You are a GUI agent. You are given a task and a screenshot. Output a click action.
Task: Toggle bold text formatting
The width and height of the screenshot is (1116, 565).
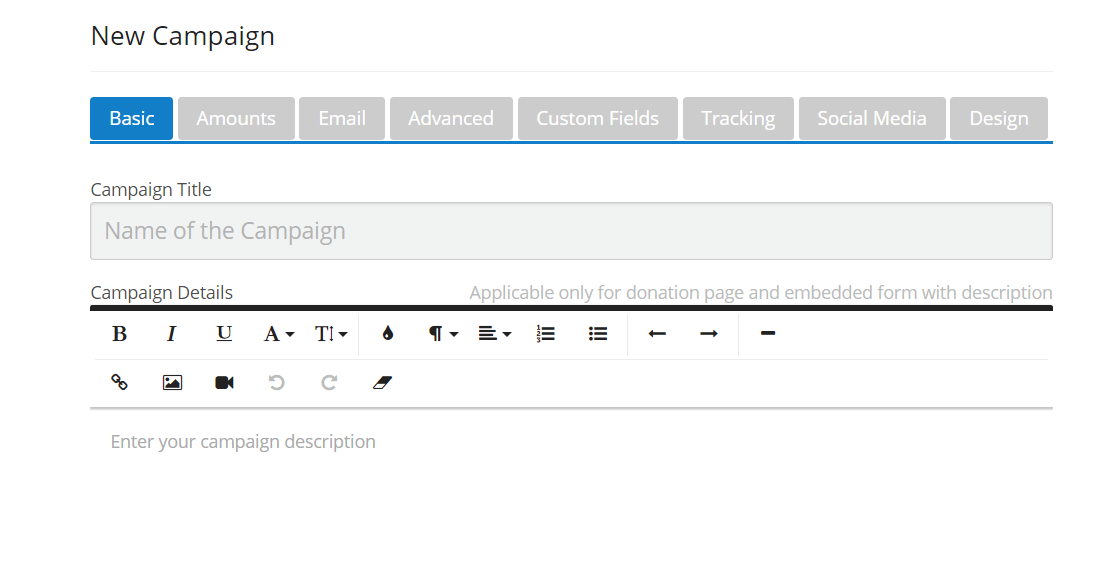click(119, 334)
